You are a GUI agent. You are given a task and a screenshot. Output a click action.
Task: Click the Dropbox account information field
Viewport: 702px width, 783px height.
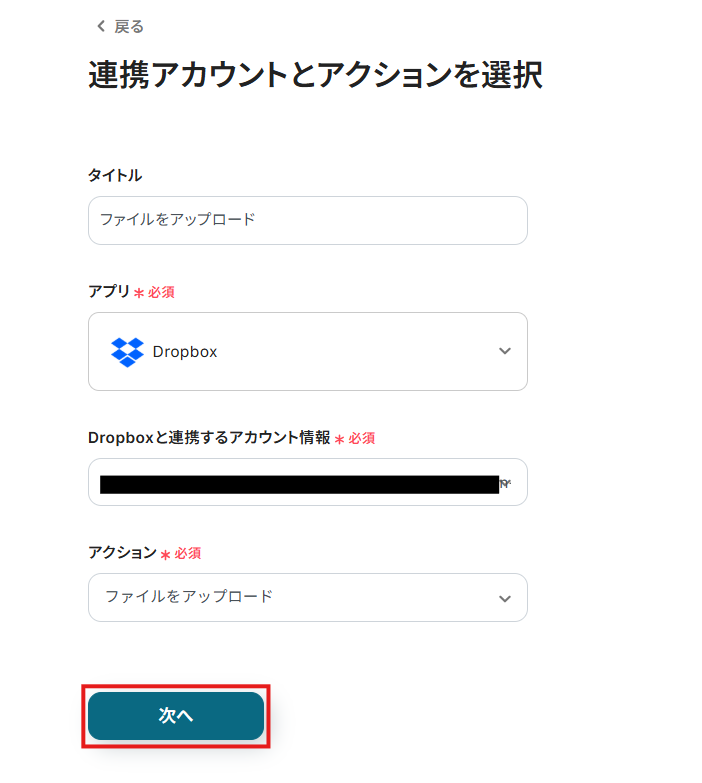point(300,483)
